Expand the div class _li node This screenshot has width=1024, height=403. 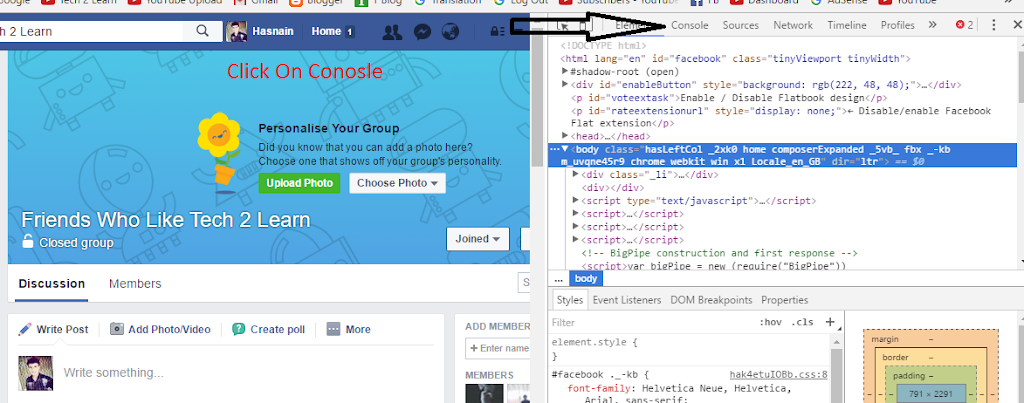click(x=575, y=174)
